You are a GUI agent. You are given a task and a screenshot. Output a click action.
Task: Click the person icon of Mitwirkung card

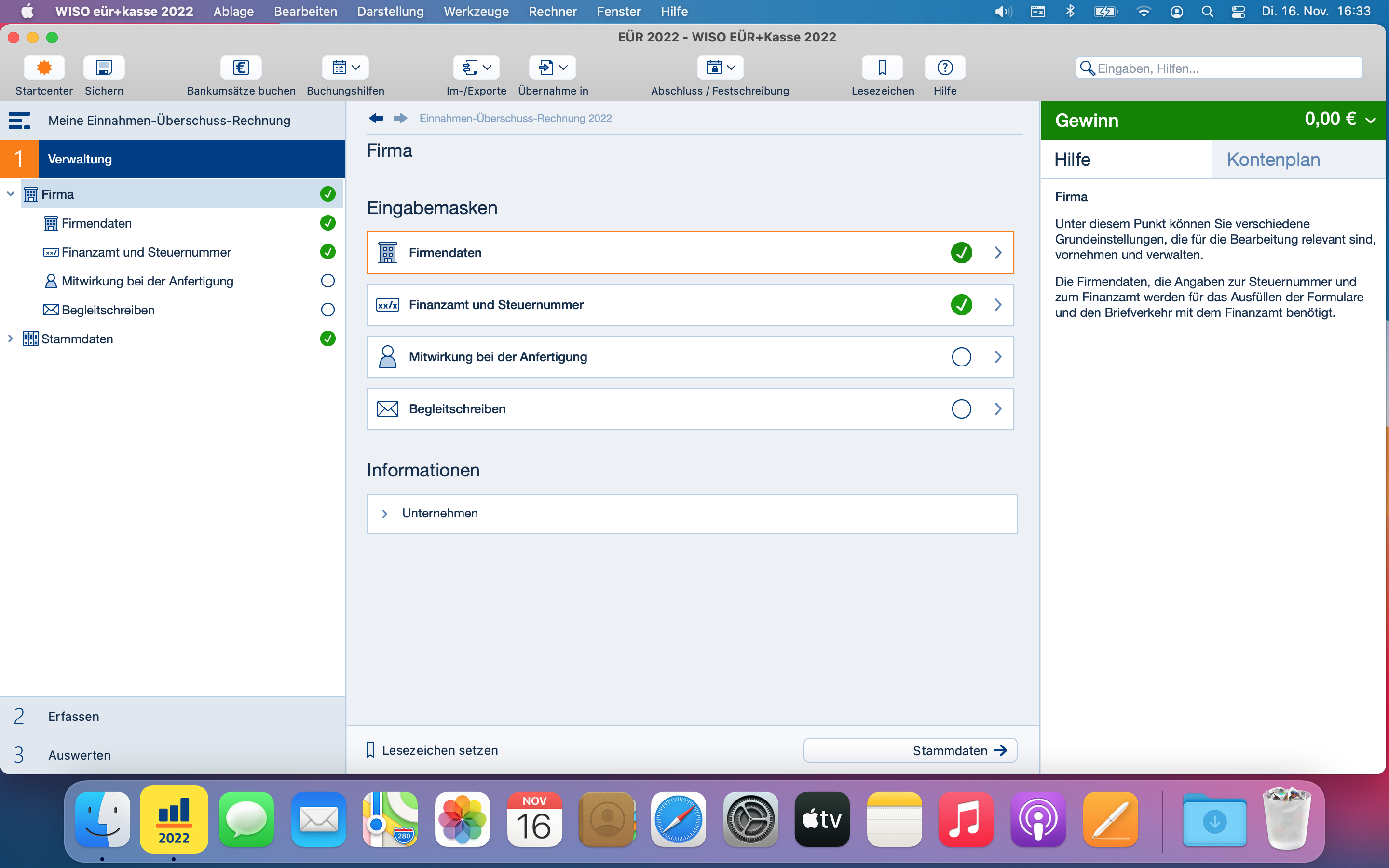[x=387, y=357]
